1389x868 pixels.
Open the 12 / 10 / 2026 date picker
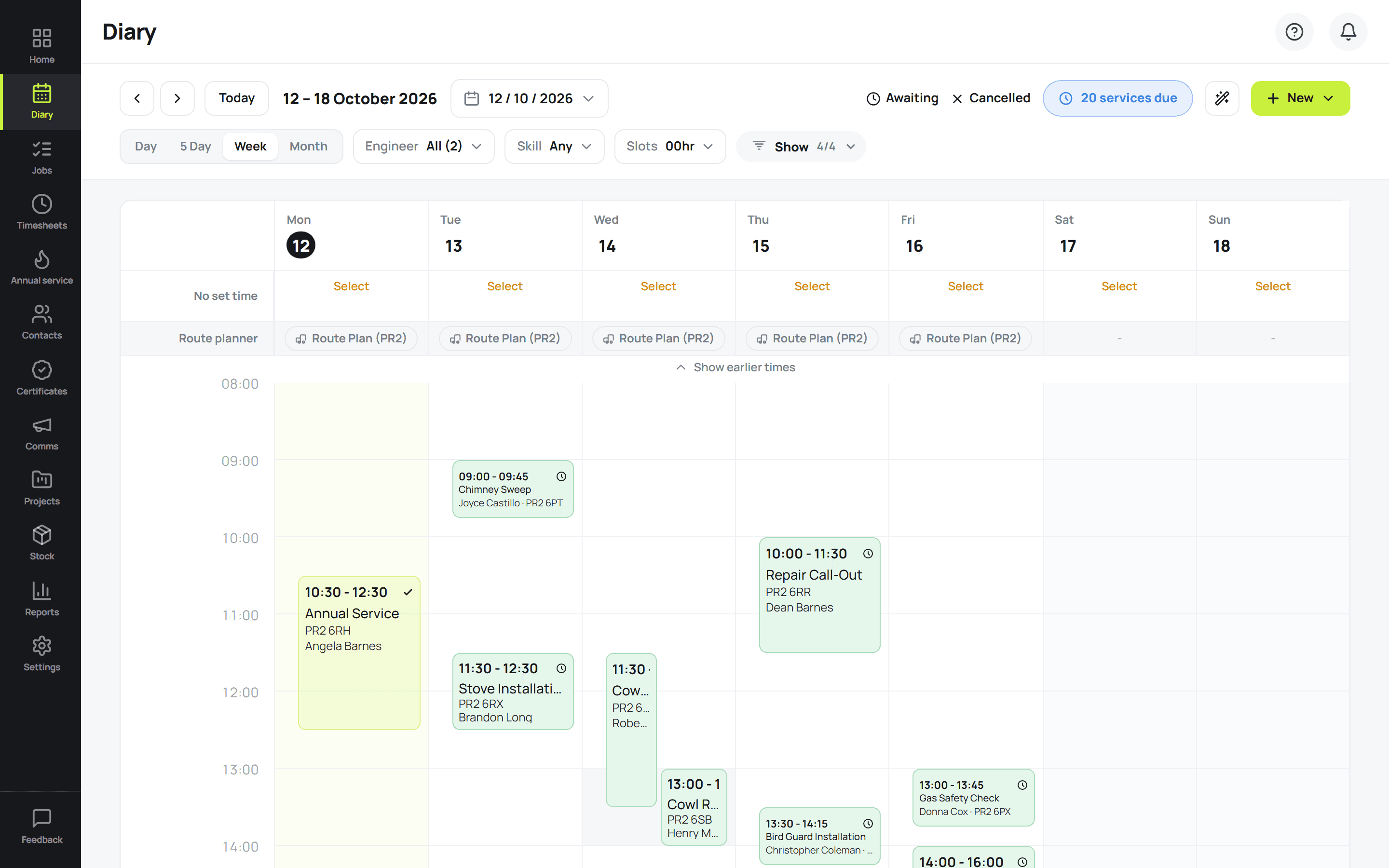click(529, 98)
